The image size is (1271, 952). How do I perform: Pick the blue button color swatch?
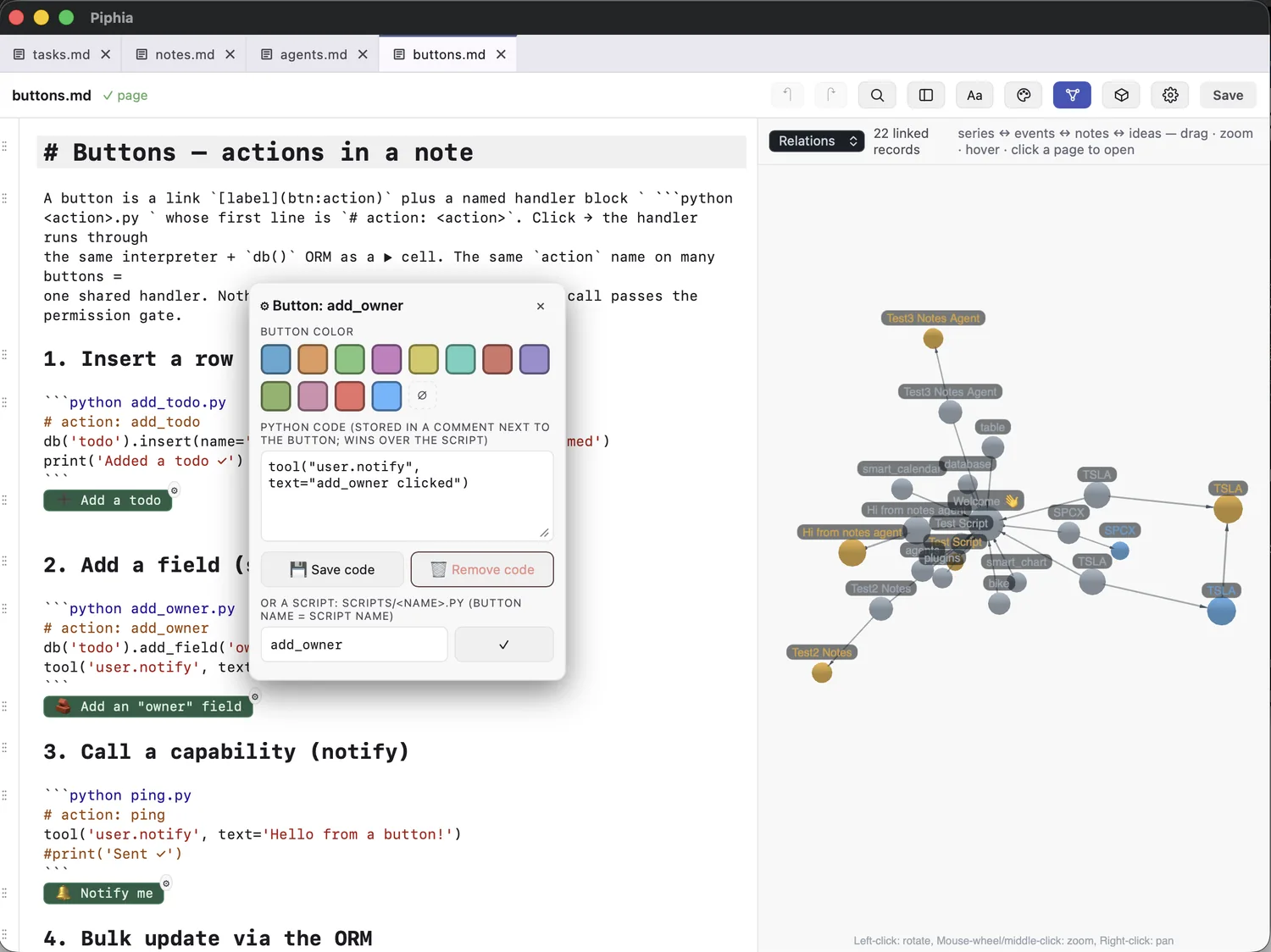275,359
